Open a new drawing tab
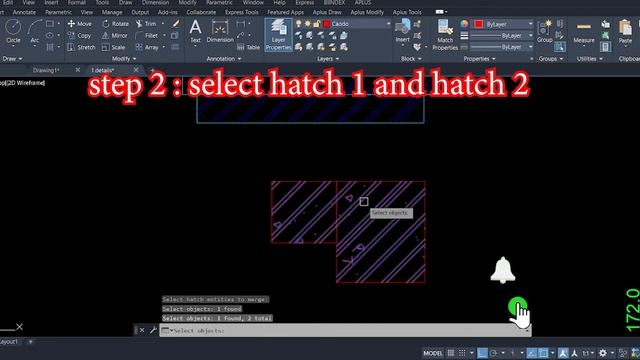The image size is (640, 360). point(151,70)
